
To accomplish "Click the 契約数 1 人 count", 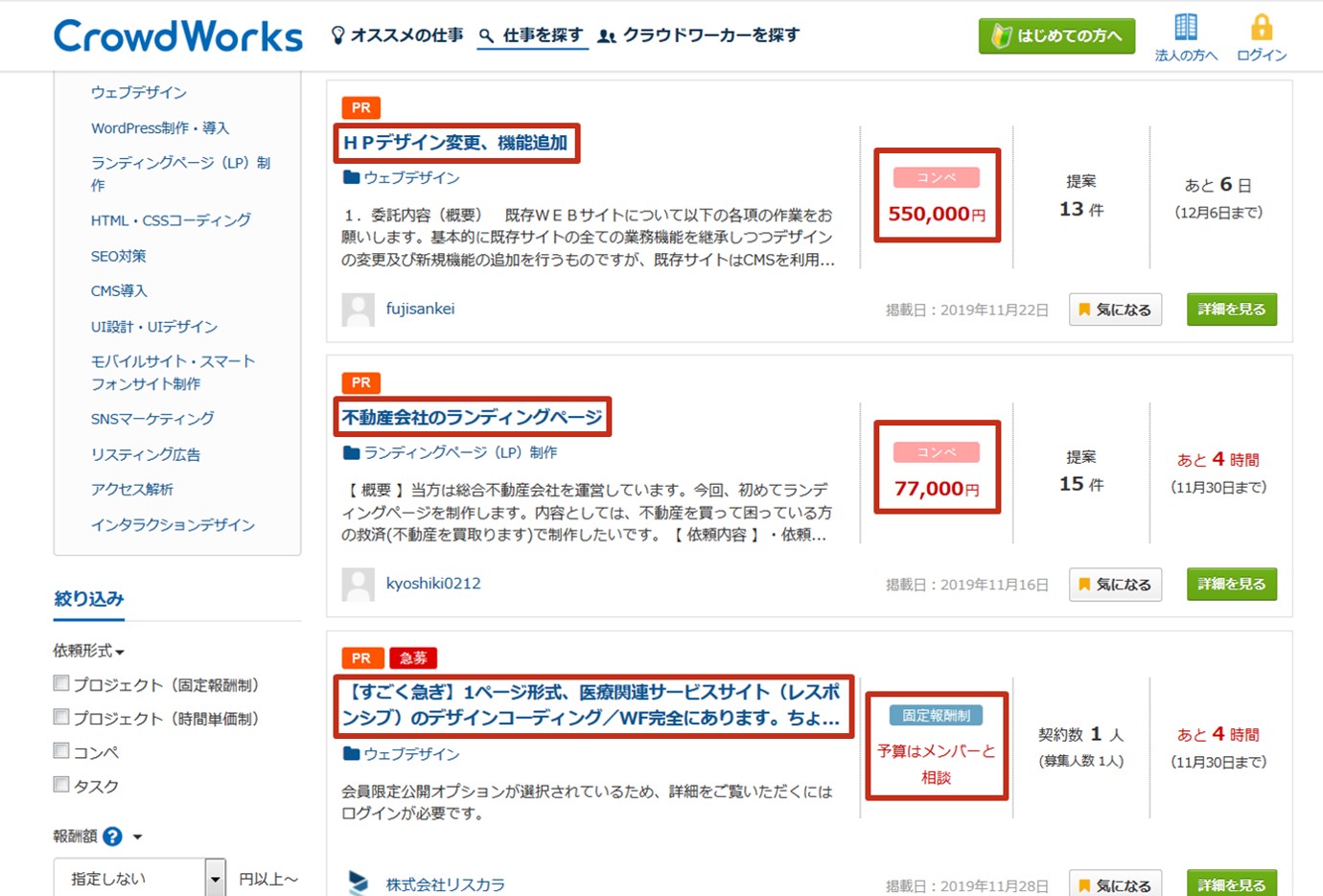I will [1081, 735].
